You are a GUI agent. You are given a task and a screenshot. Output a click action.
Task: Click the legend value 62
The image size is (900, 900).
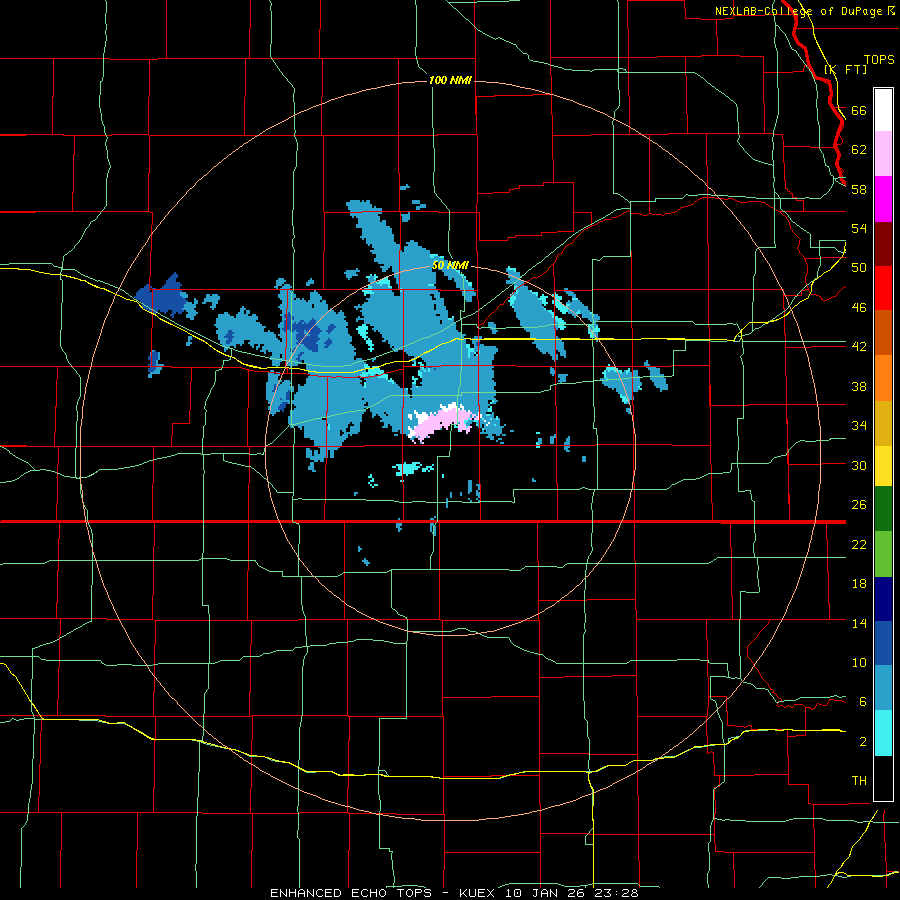coord(859,149)
